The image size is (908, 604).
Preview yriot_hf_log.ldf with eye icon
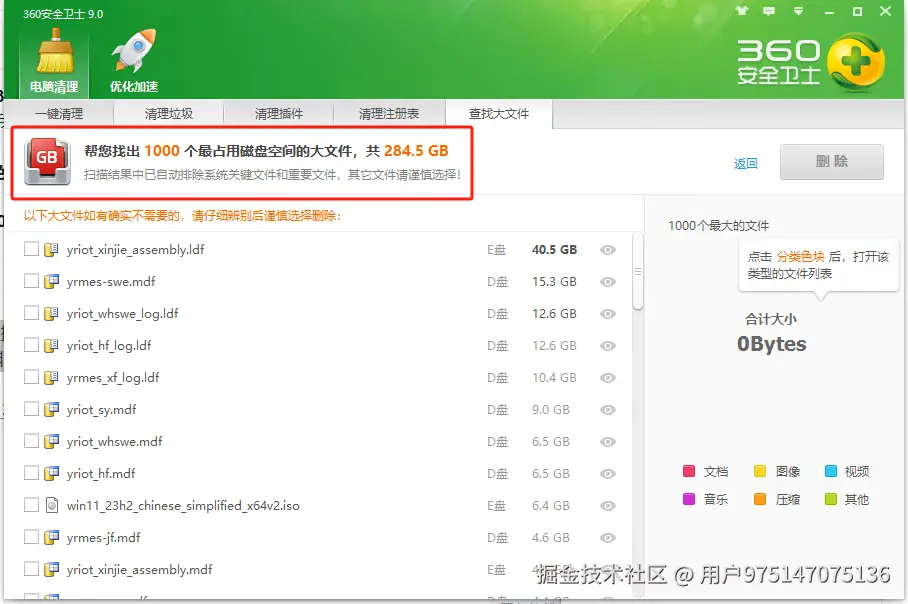[x=607, y=346]
